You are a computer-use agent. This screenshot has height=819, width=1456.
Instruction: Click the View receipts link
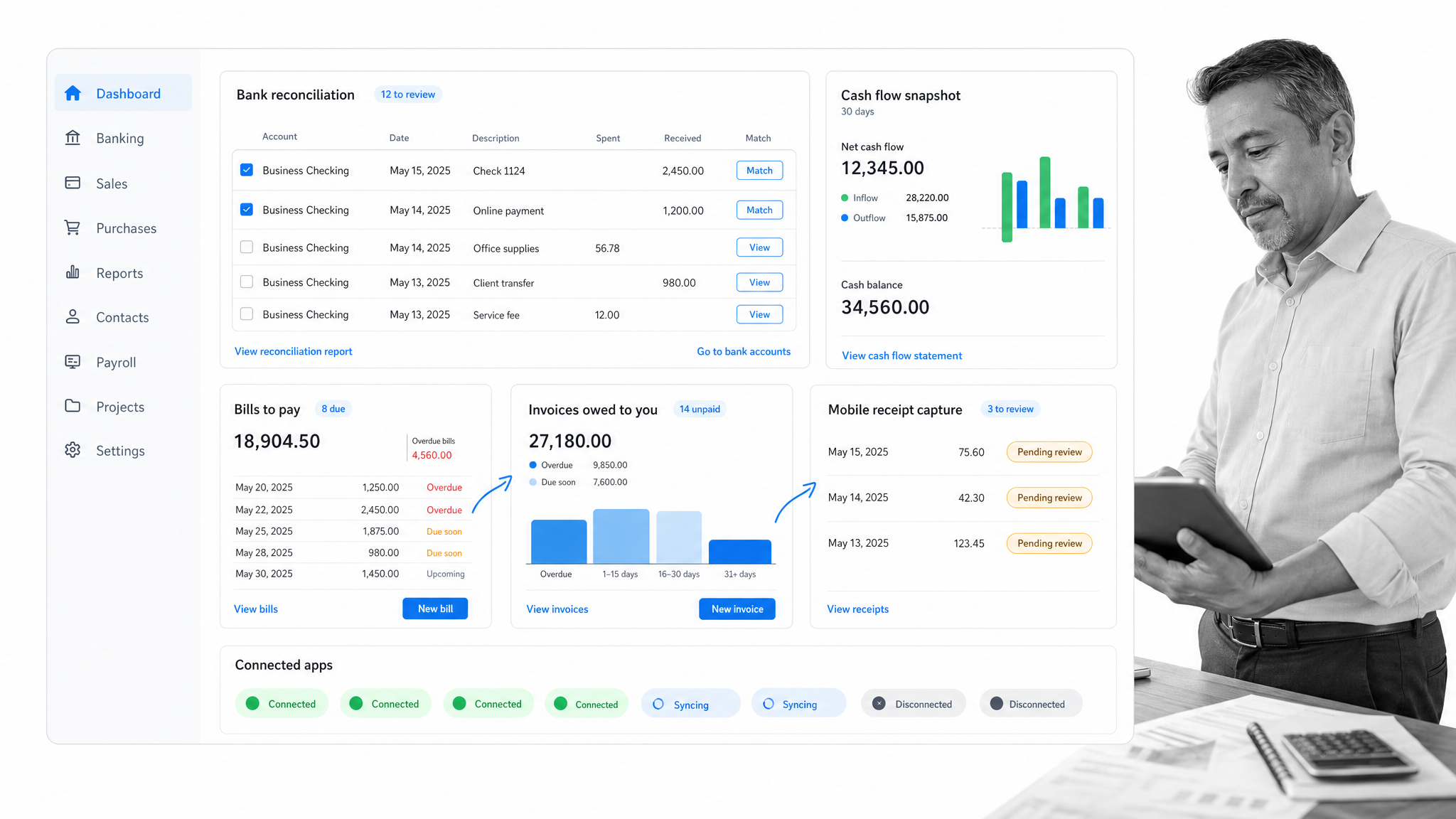click(x=858, y=609)
